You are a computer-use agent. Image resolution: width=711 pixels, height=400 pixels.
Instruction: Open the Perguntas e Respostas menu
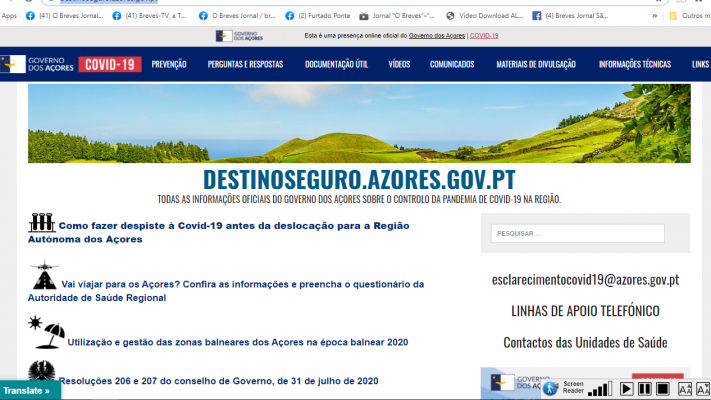[x=245, y=64]
